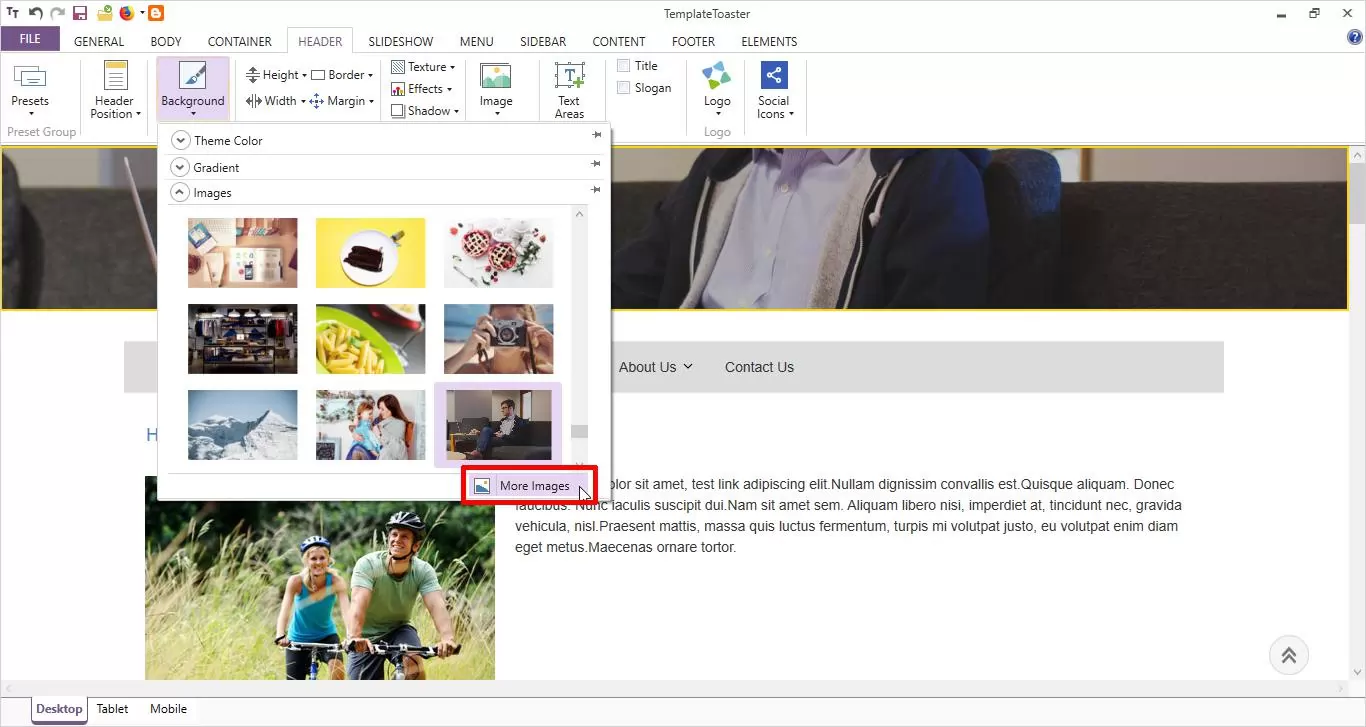
Task: Switch to the SLIDESHOW ribbon tab
Action: [400, 41]
